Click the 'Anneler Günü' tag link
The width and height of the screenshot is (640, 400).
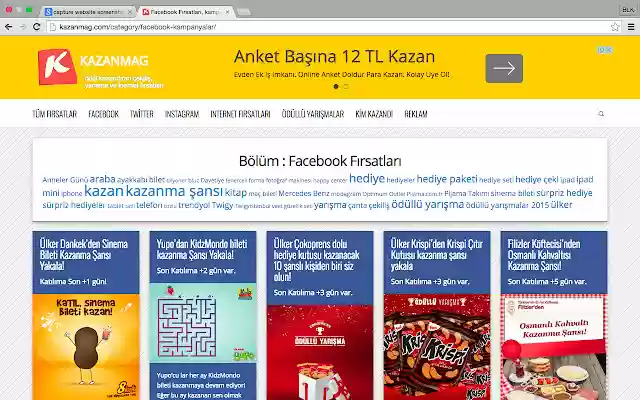click(x=65, y=180)
